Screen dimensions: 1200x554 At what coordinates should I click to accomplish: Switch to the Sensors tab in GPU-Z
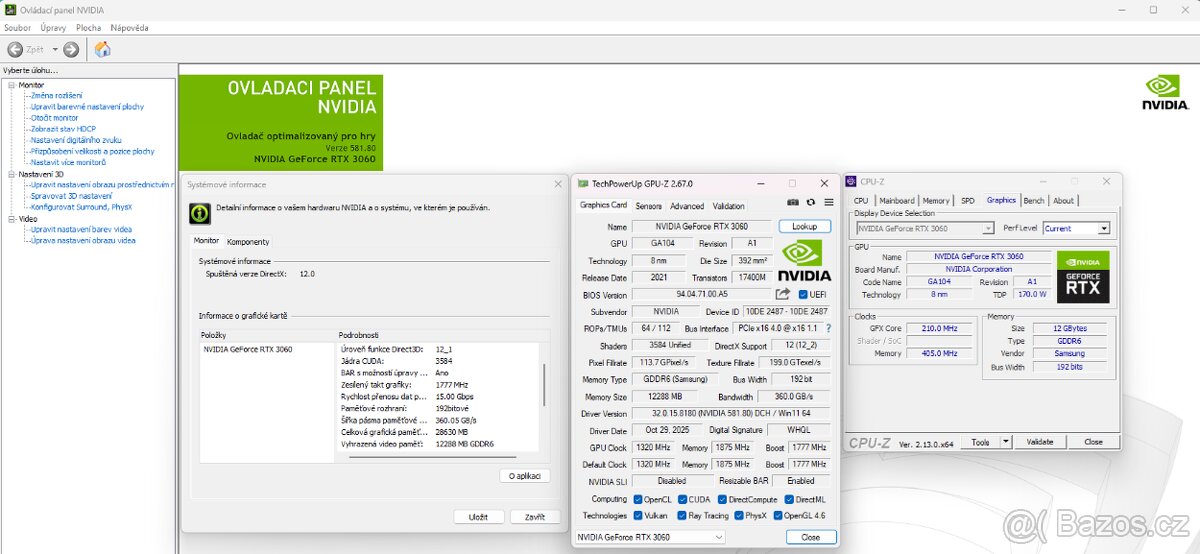[x=648, y=206]
